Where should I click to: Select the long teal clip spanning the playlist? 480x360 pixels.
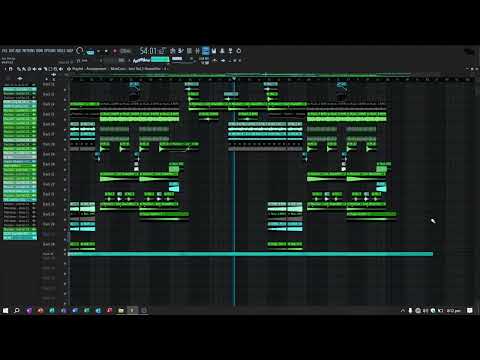point(250,254)
